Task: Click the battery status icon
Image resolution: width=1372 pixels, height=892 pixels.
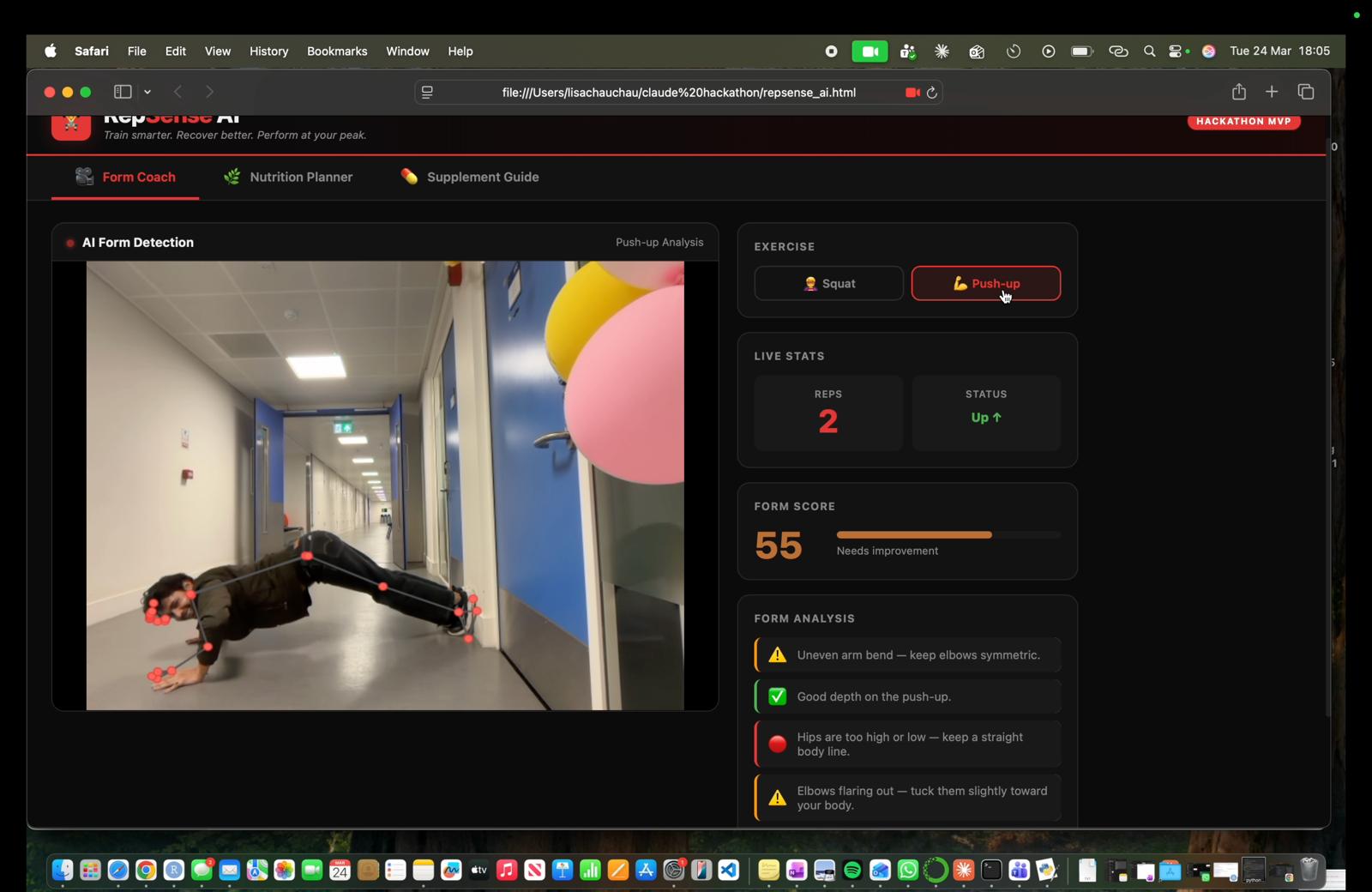Action: (1082, 51)
